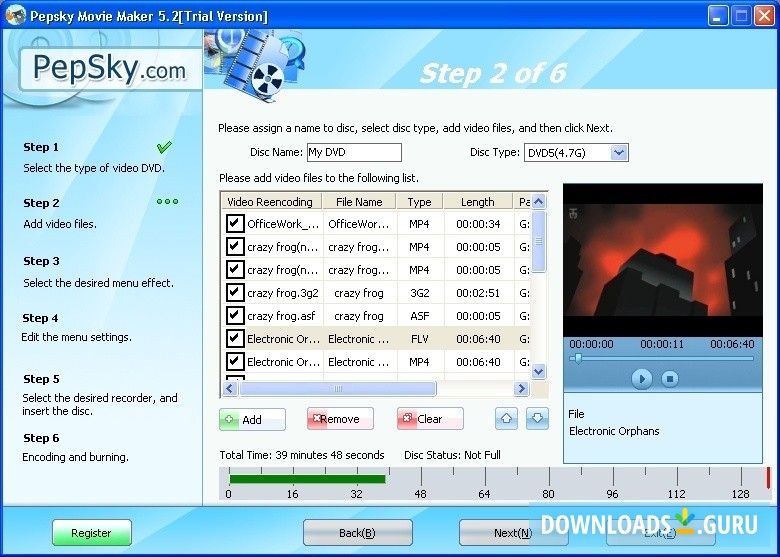
Task: Toggle checkbox for Electronic Or... MP4 row
Action: click(235, 361)
